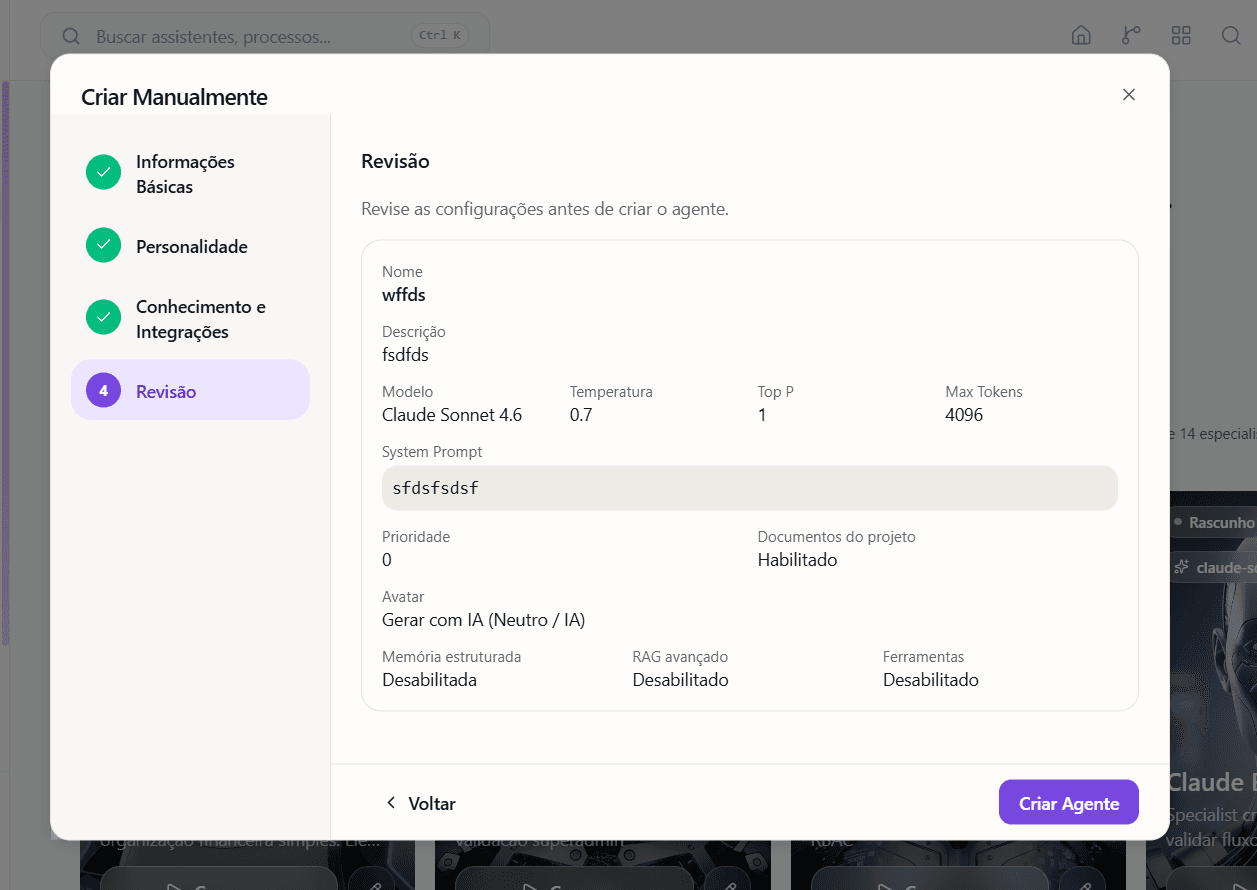1257x890 pixels.
Task: Click the green checkmark beside Informações Básicas
Action: 103,172
